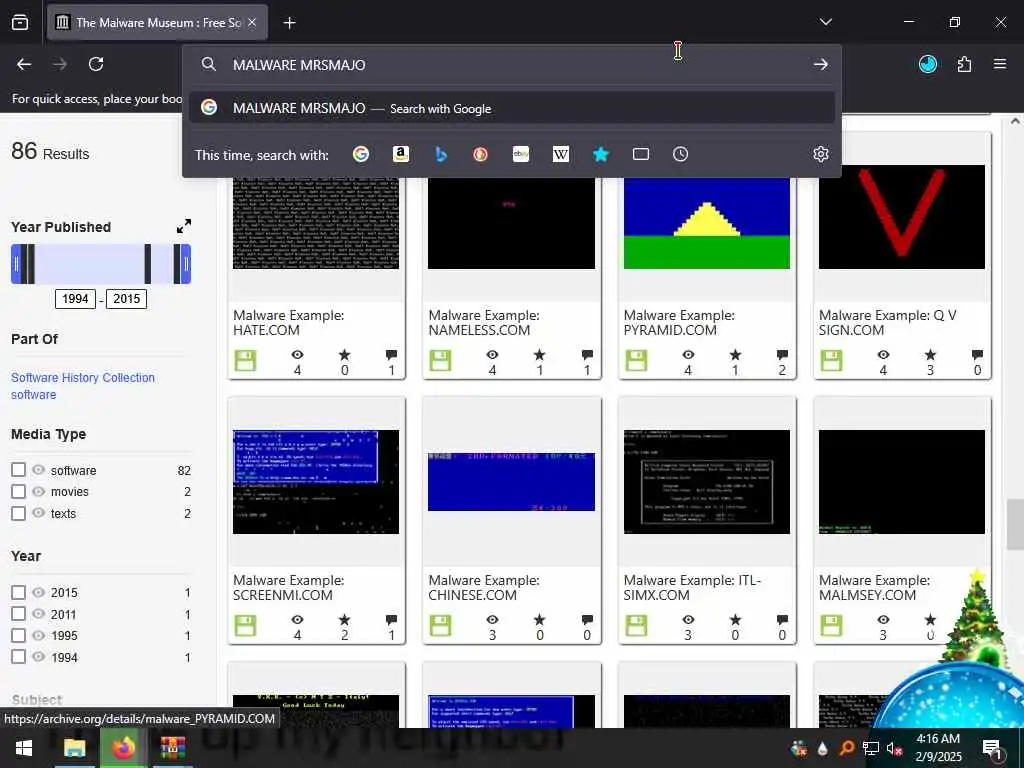Open the extensions puzzle icon
Viewport: 1024px width, 768px height.
point(964,64)
